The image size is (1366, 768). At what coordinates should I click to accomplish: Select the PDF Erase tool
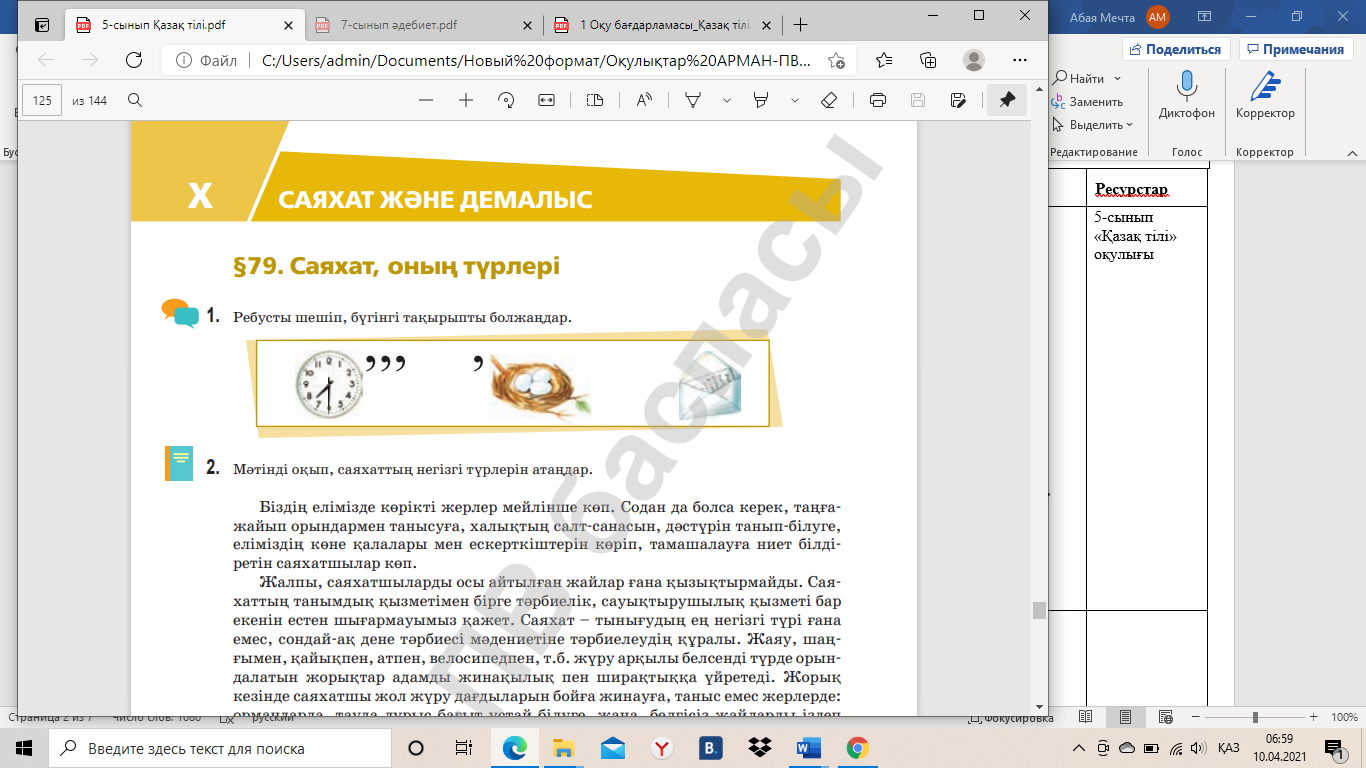(x=828, y=100)
